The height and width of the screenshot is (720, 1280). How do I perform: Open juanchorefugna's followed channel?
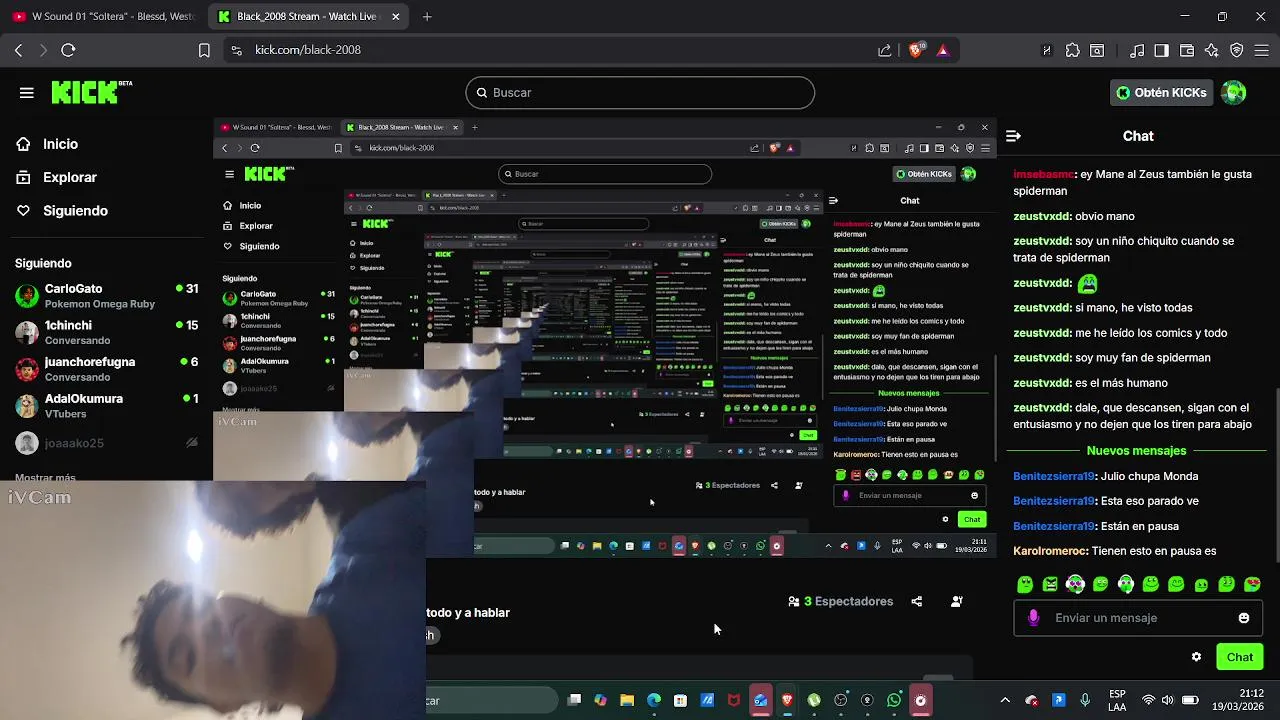[106, 369]
